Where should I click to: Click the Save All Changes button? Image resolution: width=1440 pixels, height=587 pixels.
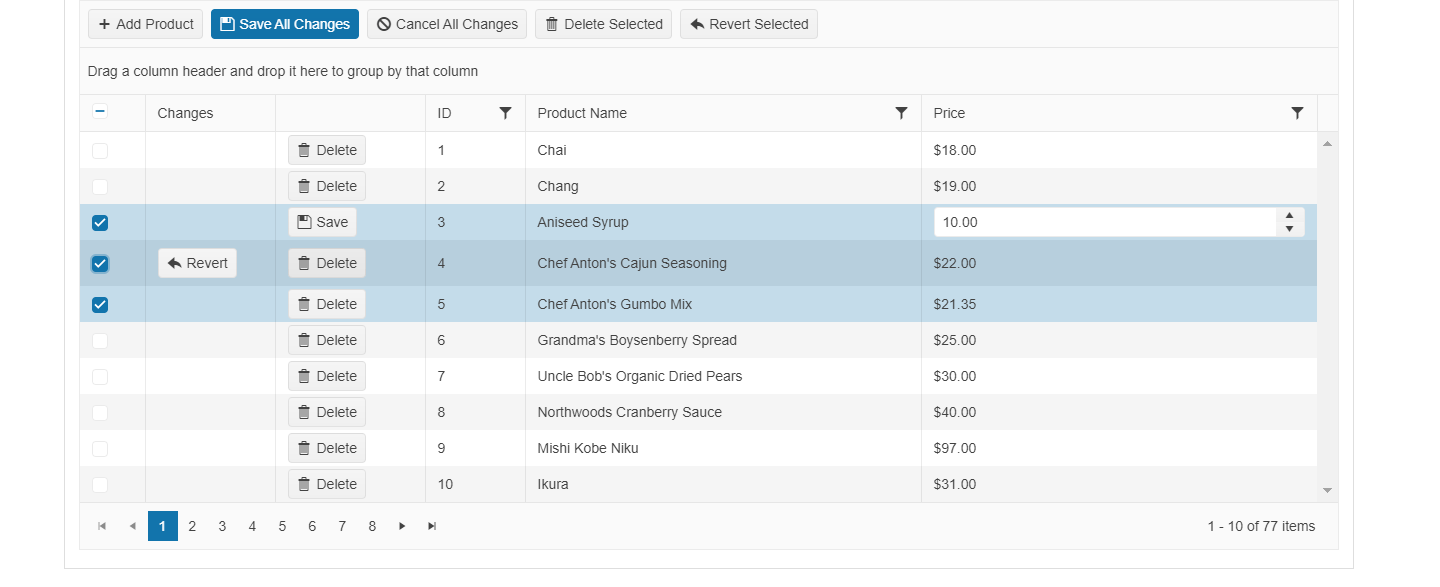[x=284, y=23]
